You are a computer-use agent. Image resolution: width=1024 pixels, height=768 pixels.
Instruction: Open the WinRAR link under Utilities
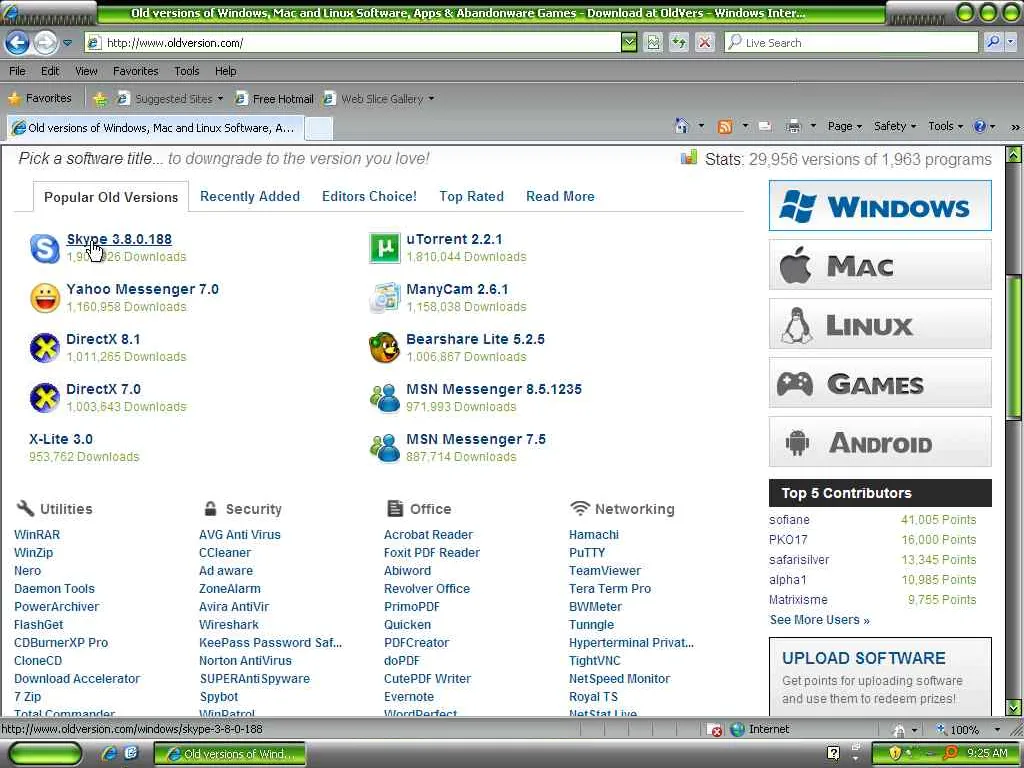point(37,534)
